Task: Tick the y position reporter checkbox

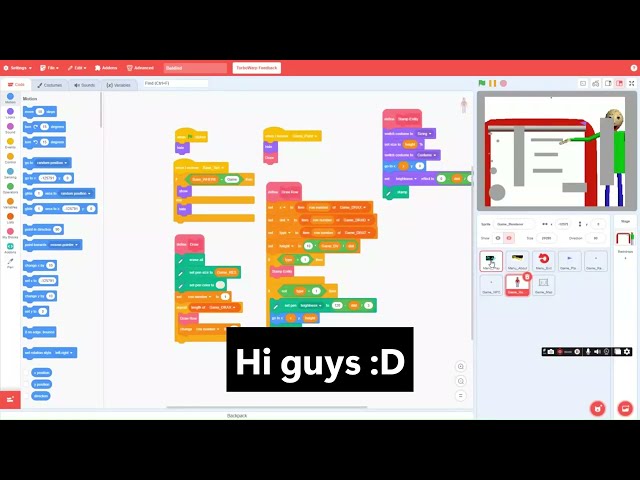Action: (x=27, y=384)
